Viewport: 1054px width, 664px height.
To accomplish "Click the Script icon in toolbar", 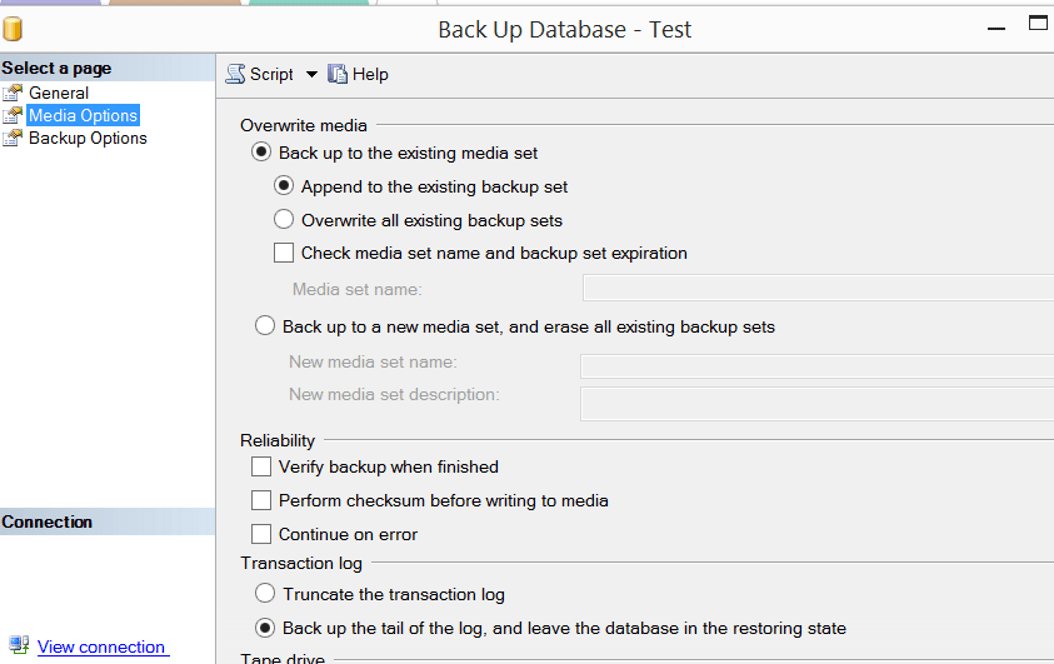I will click(x=235, y=74).
